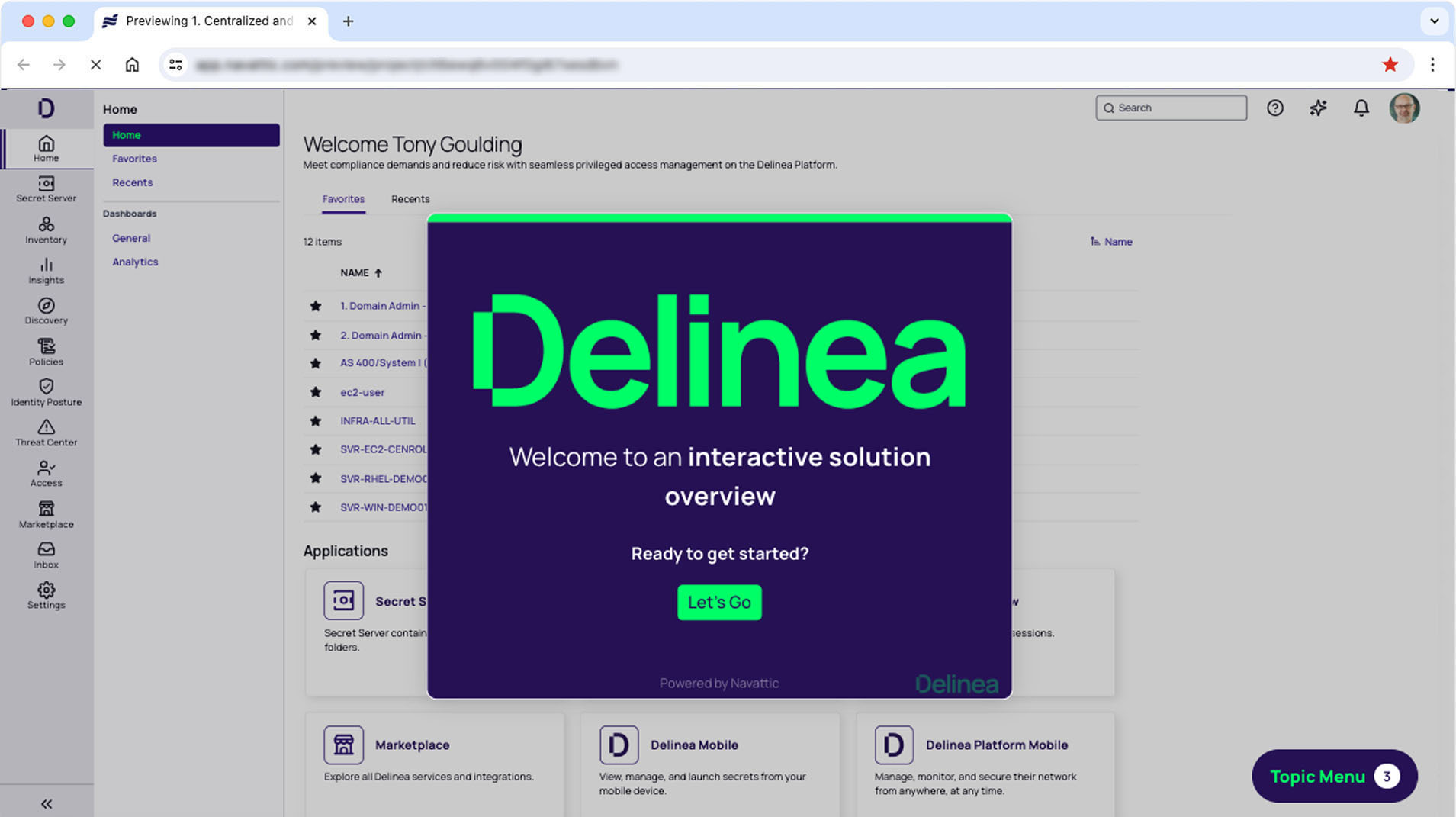Screen dimensions: 1456x817
Task: Open the Delinea Platform Mobile card
Action: coord(985,764)
